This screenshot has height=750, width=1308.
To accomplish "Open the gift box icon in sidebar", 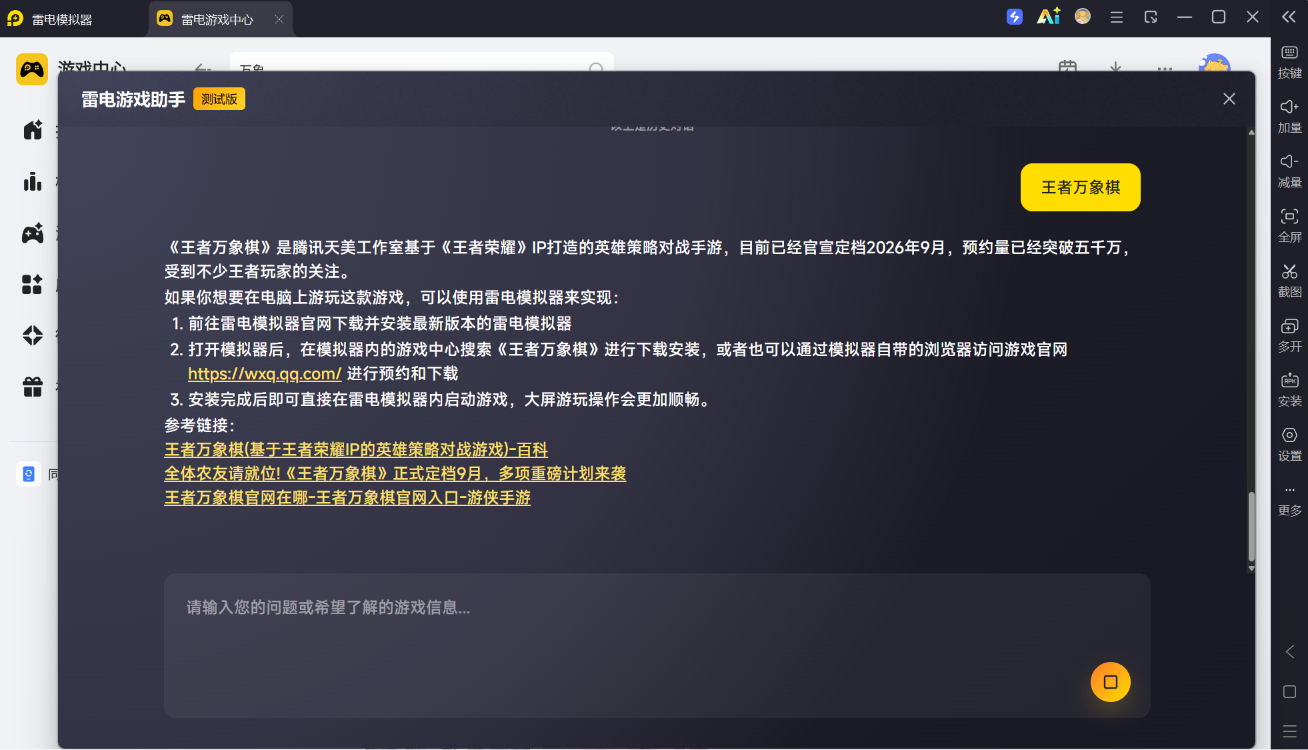I will point(33,386).
